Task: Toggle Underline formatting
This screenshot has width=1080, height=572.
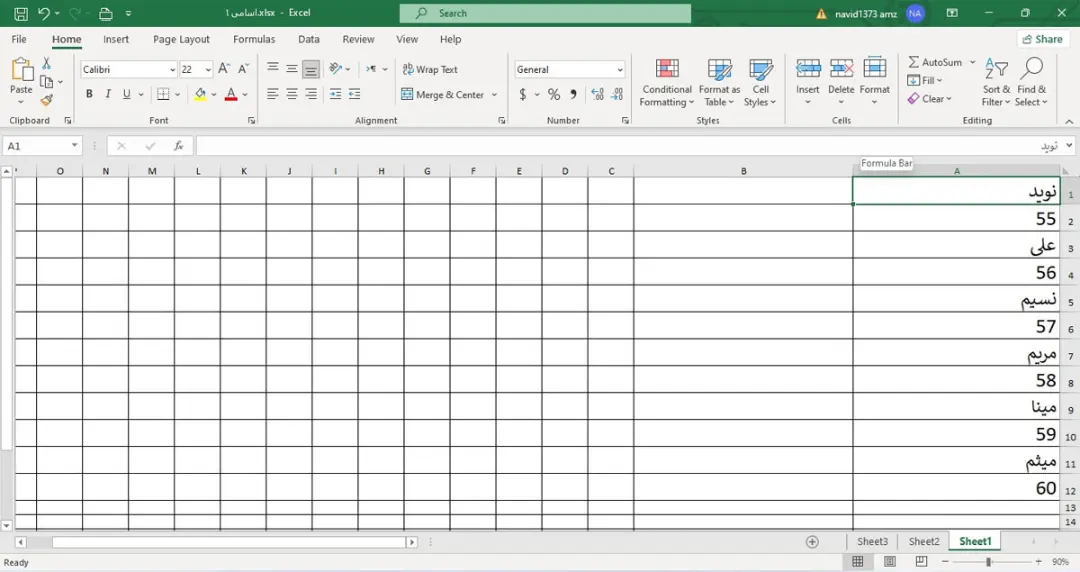Action: pos(127,94)
